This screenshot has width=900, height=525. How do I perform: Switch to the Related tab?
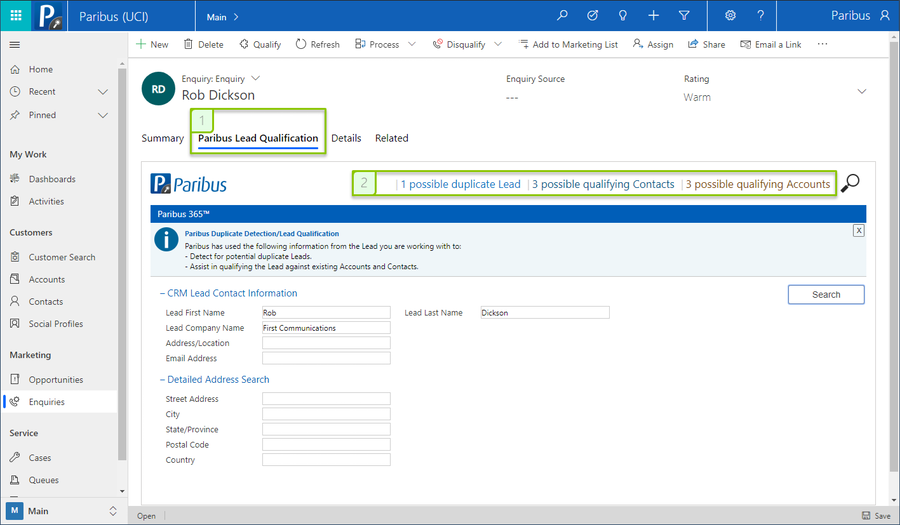(391, 138)
